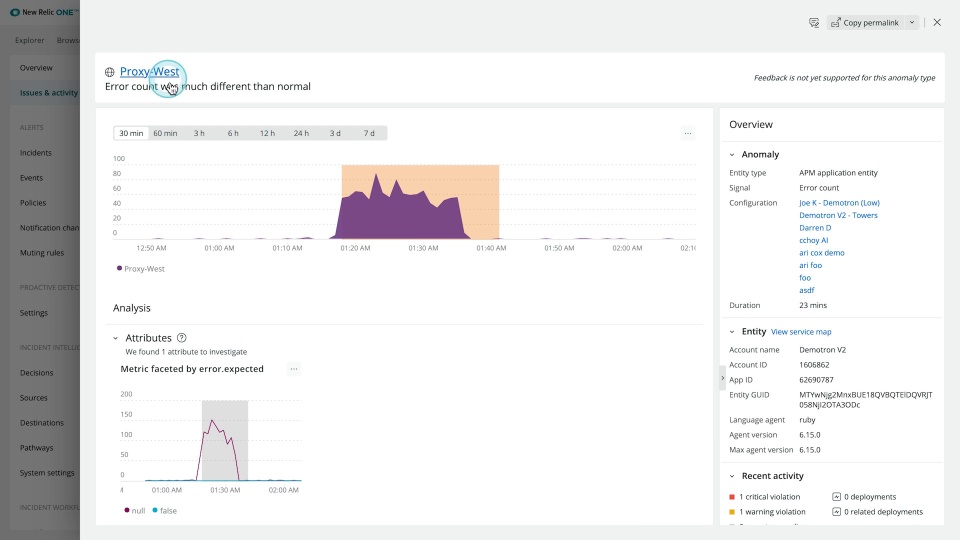The height and width of the screenshot is (540, 960).
Task: Open Demotron V2 - Towers configuration
Action: pyautogui.click(x=838, y=215)
